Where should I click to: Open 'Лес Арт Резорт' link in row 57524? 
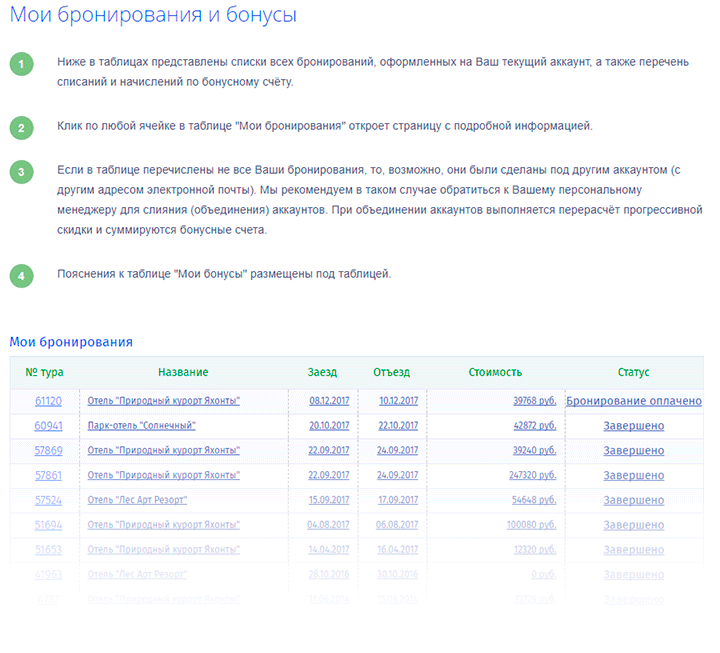[x=137, y=500]
